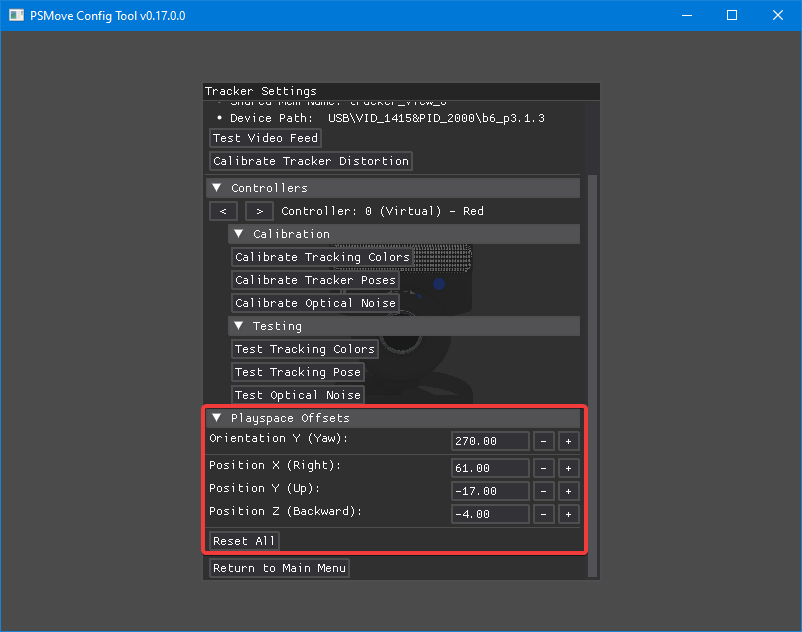Increase Position Y (Up) with plus

(568, 491)
